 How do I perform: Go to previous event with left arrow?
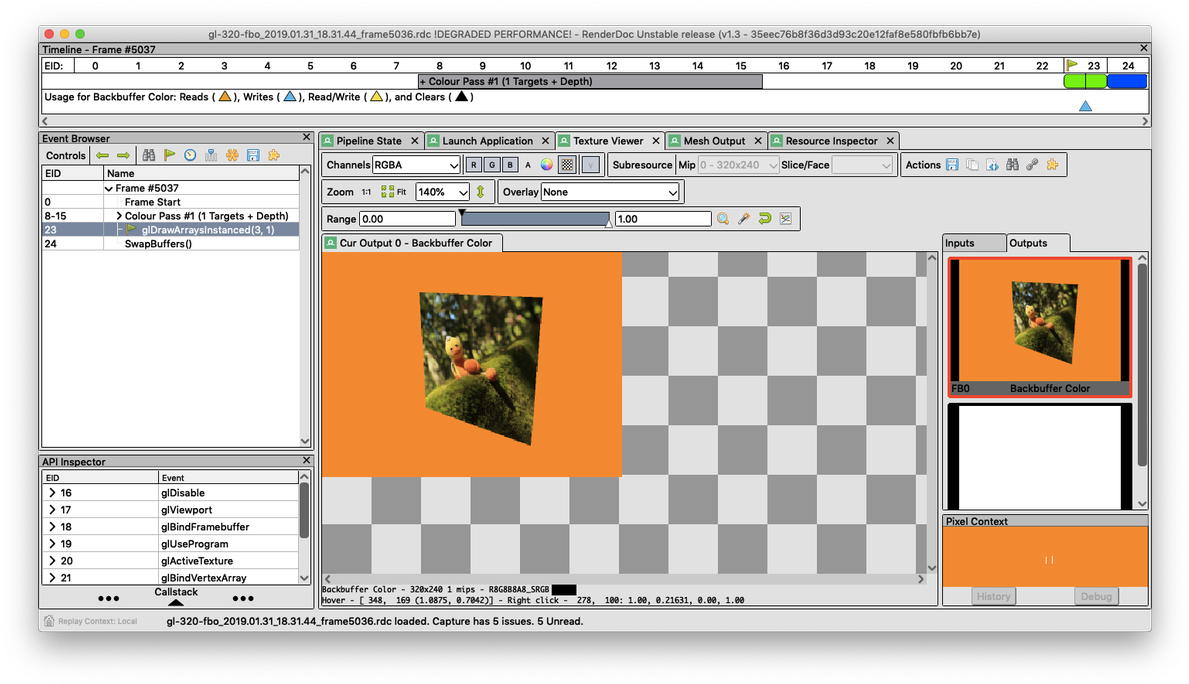coord(102,155)
